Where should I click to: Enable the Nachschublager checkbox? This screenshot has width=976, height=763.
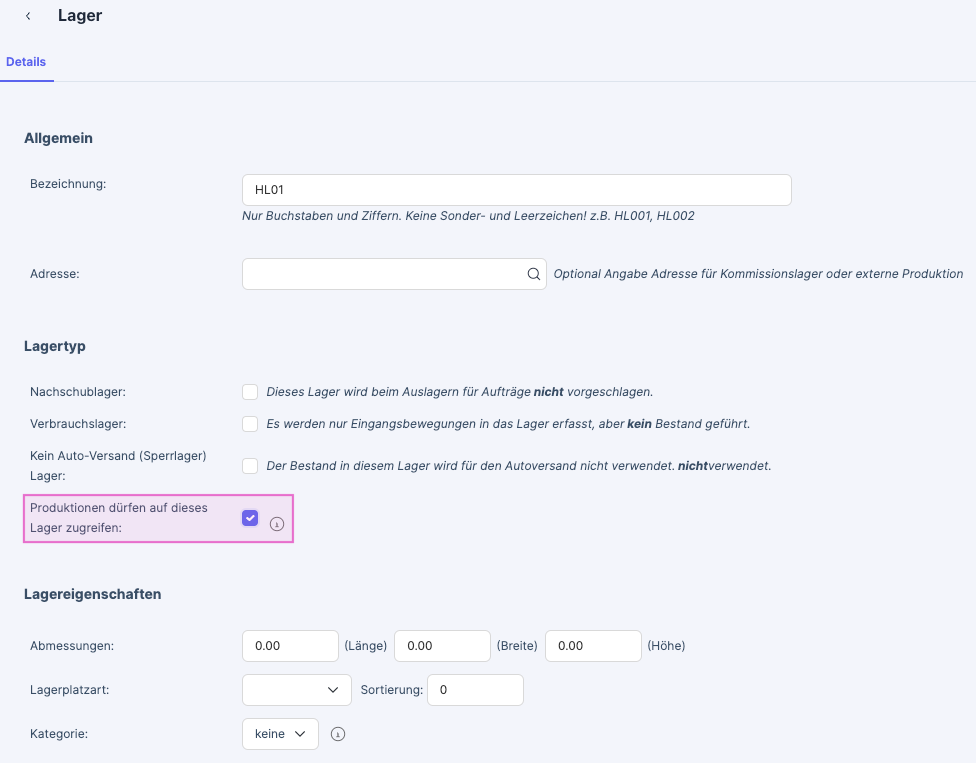250,392
